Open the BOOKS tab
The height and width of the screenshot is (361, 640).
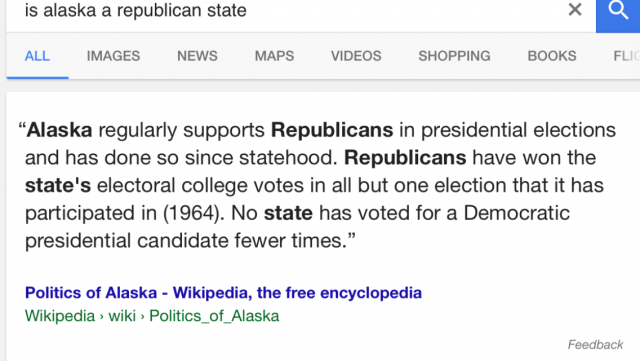552,56
